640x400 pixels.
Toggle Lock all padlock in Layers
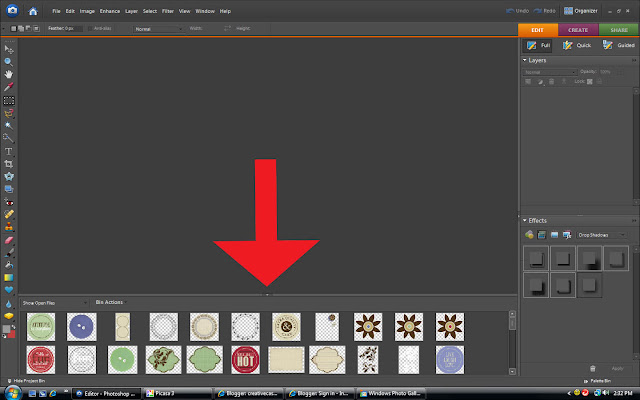(599, 82)
